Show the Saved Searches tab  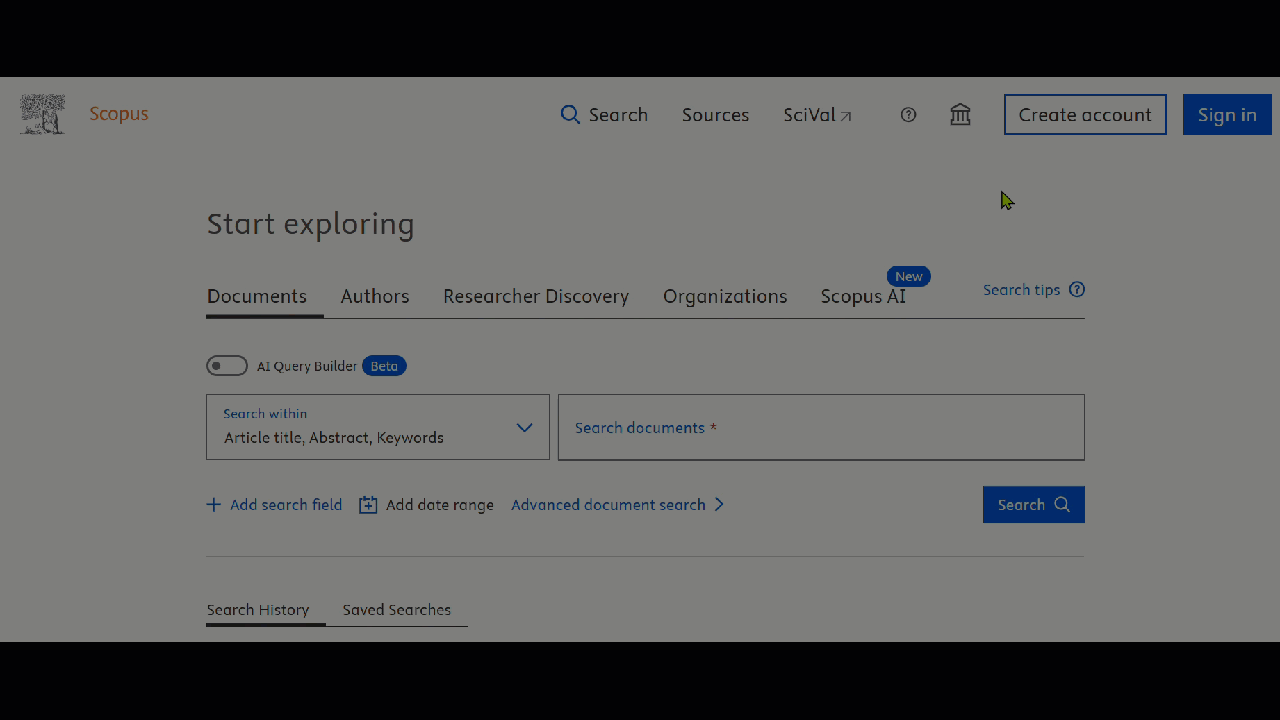(396, 610)
